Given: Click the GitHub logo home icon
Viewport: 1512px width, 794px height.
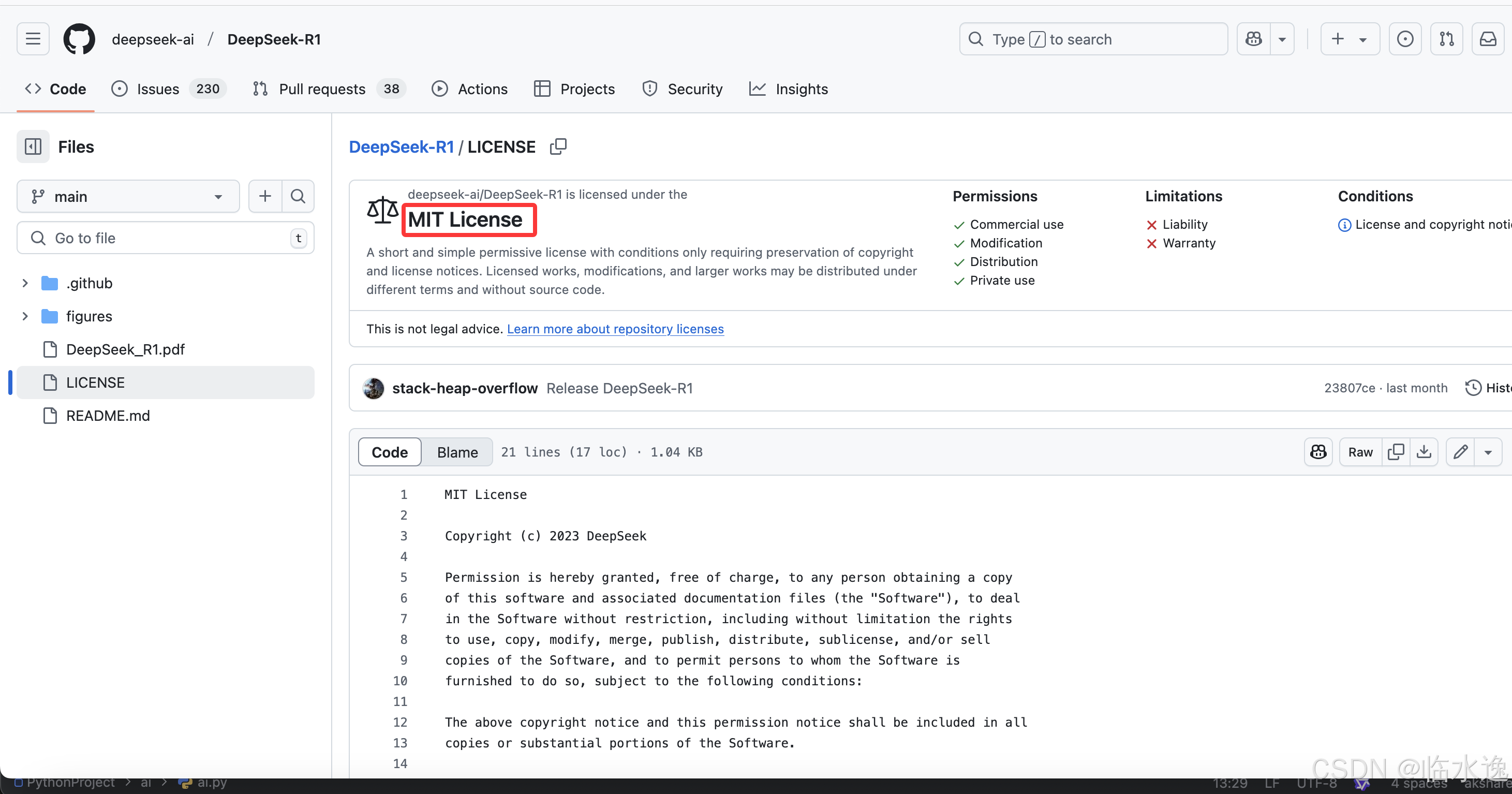Looking at the screenshot, I should 79,39.
